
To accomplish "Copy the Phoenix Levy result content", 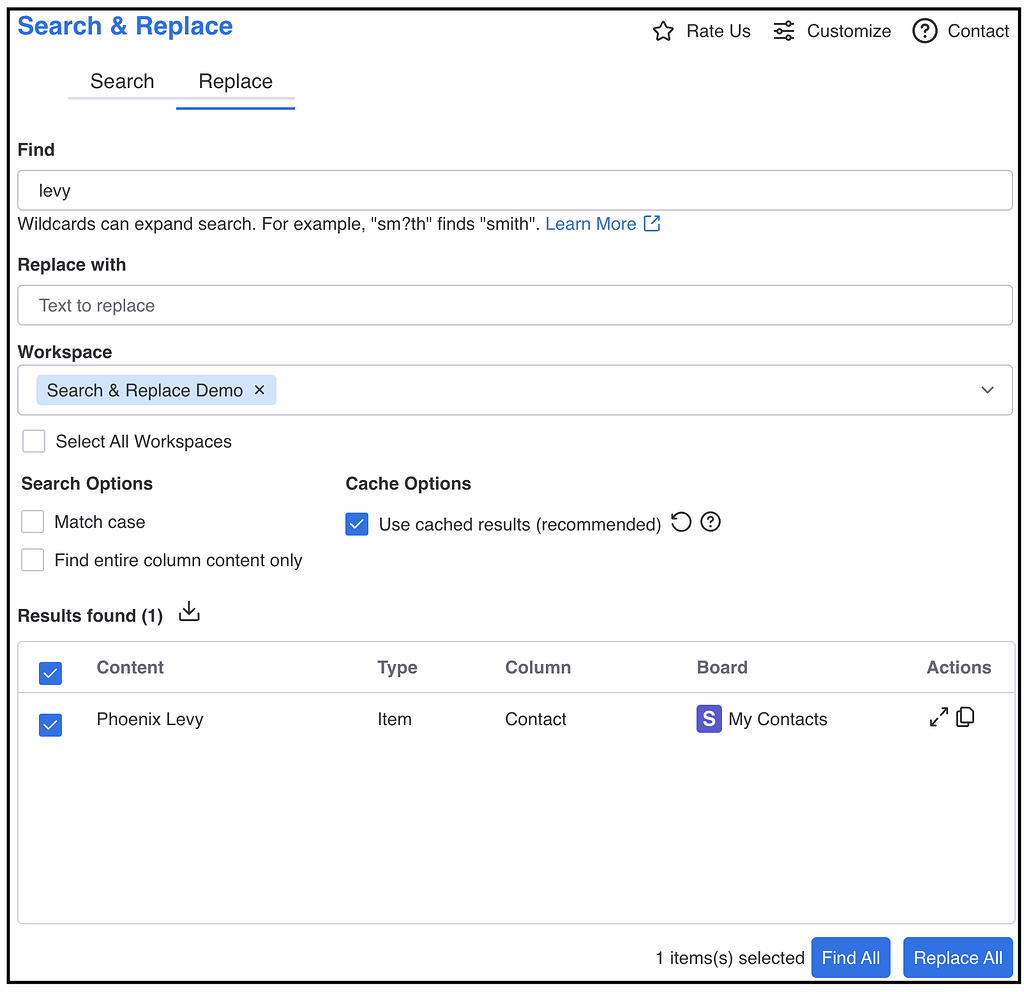I will click(x=965, y=717).
